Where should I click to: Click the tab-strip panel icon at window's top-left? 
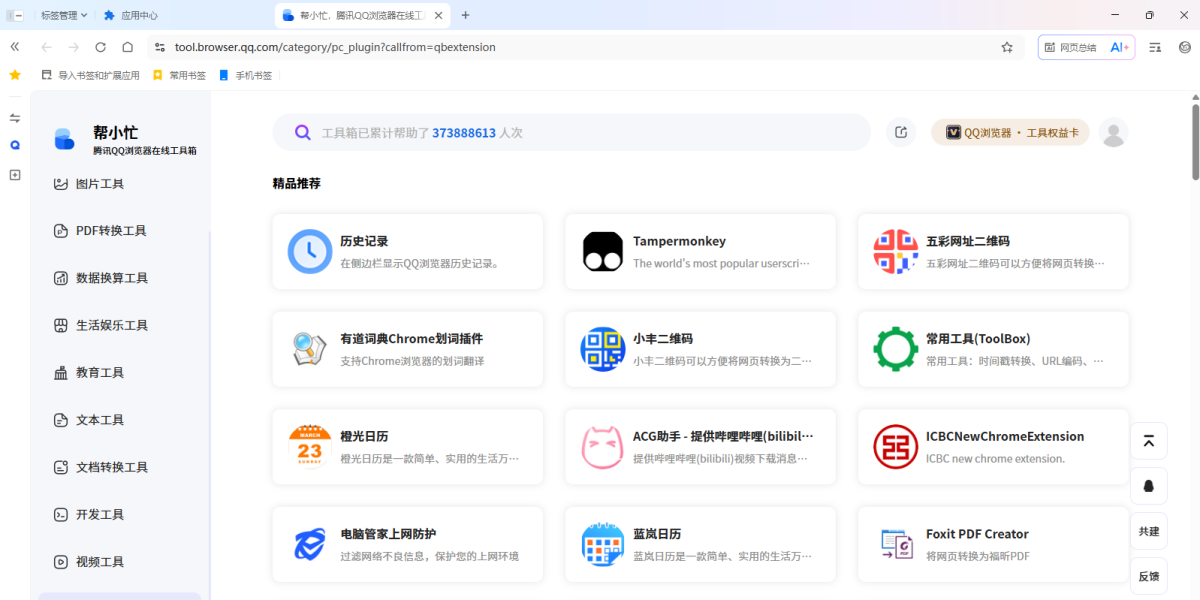(15, 15)
